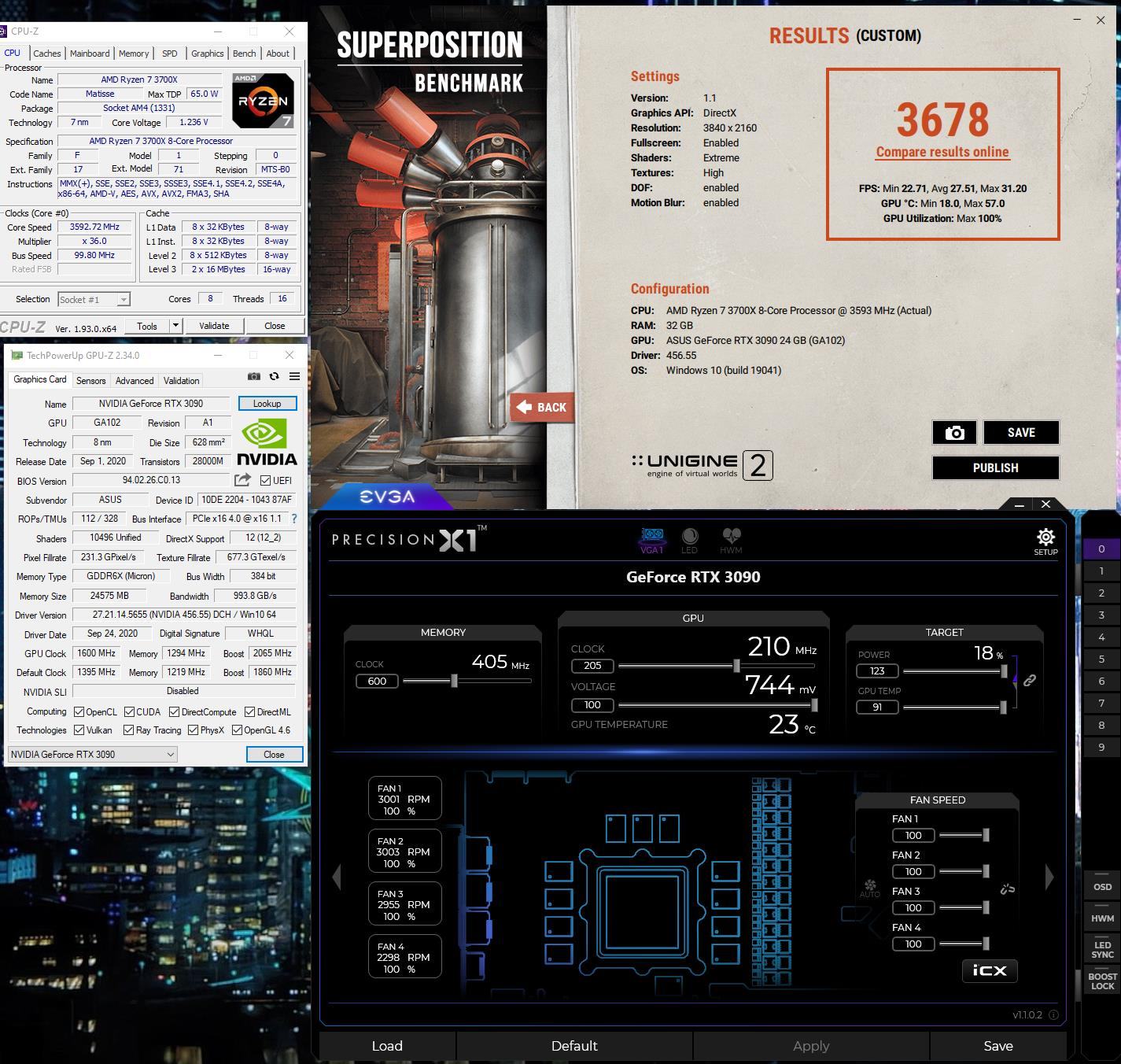Click BACK button in Superposition
Screen dimensions: 1121x1064
coord(542,407)
